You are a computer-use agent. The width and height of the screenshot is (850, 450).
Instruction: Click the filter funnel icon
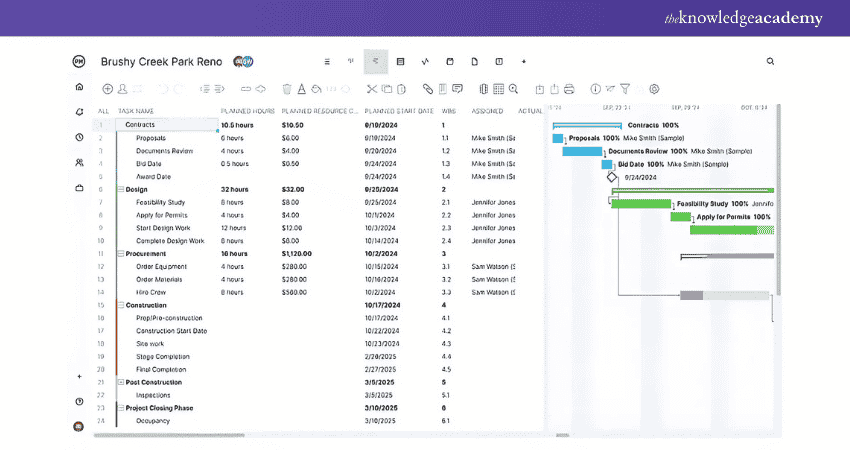625,89
